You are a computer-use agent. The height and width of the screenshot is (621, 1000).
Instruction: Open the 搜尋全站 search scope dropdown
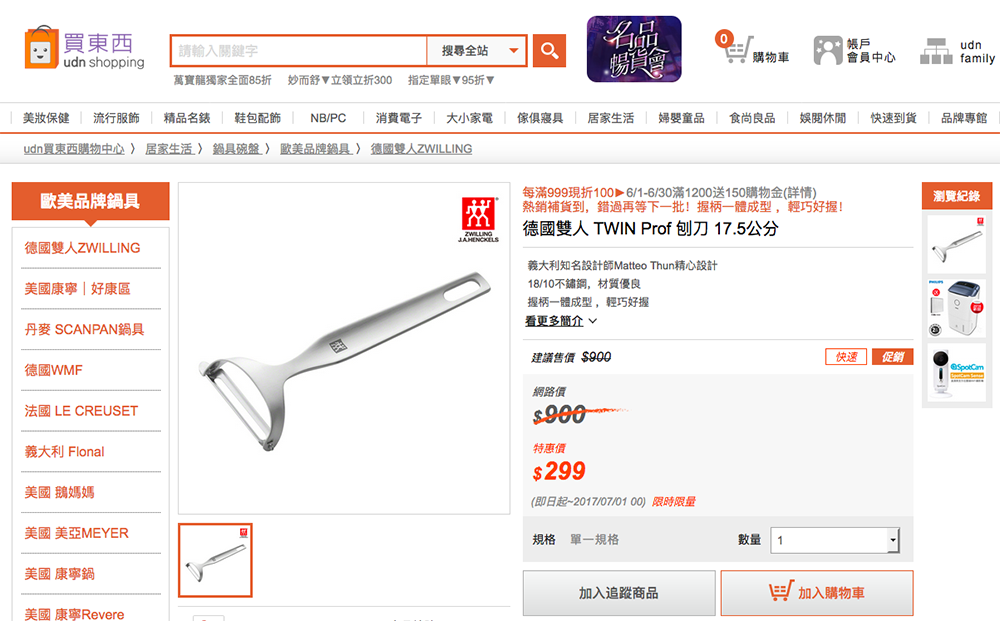point(477,50)
